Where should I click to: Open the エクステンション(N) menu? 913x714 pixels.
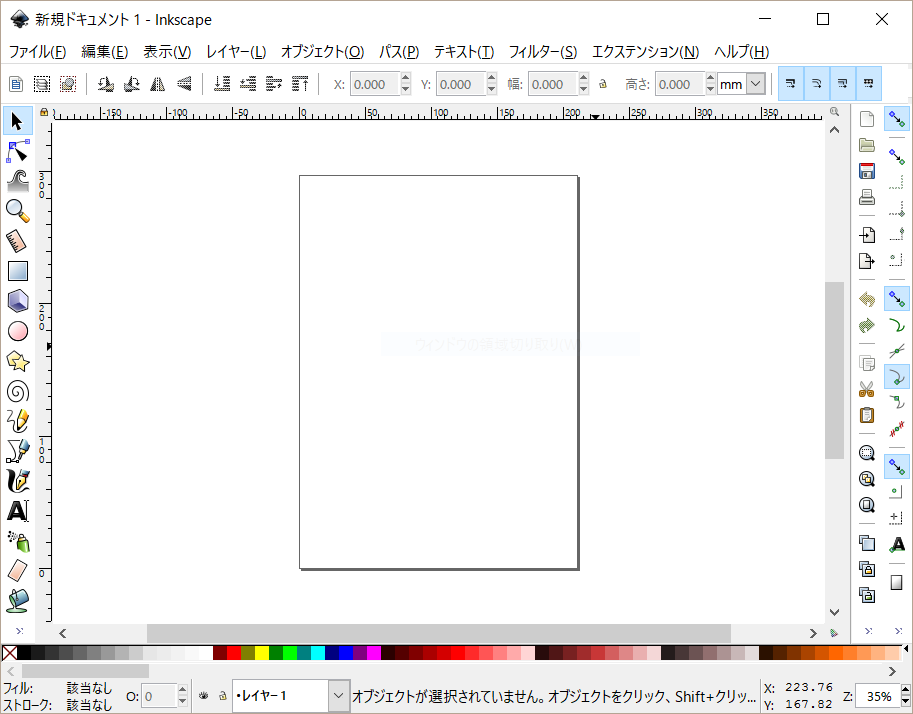tap(645, 52)
